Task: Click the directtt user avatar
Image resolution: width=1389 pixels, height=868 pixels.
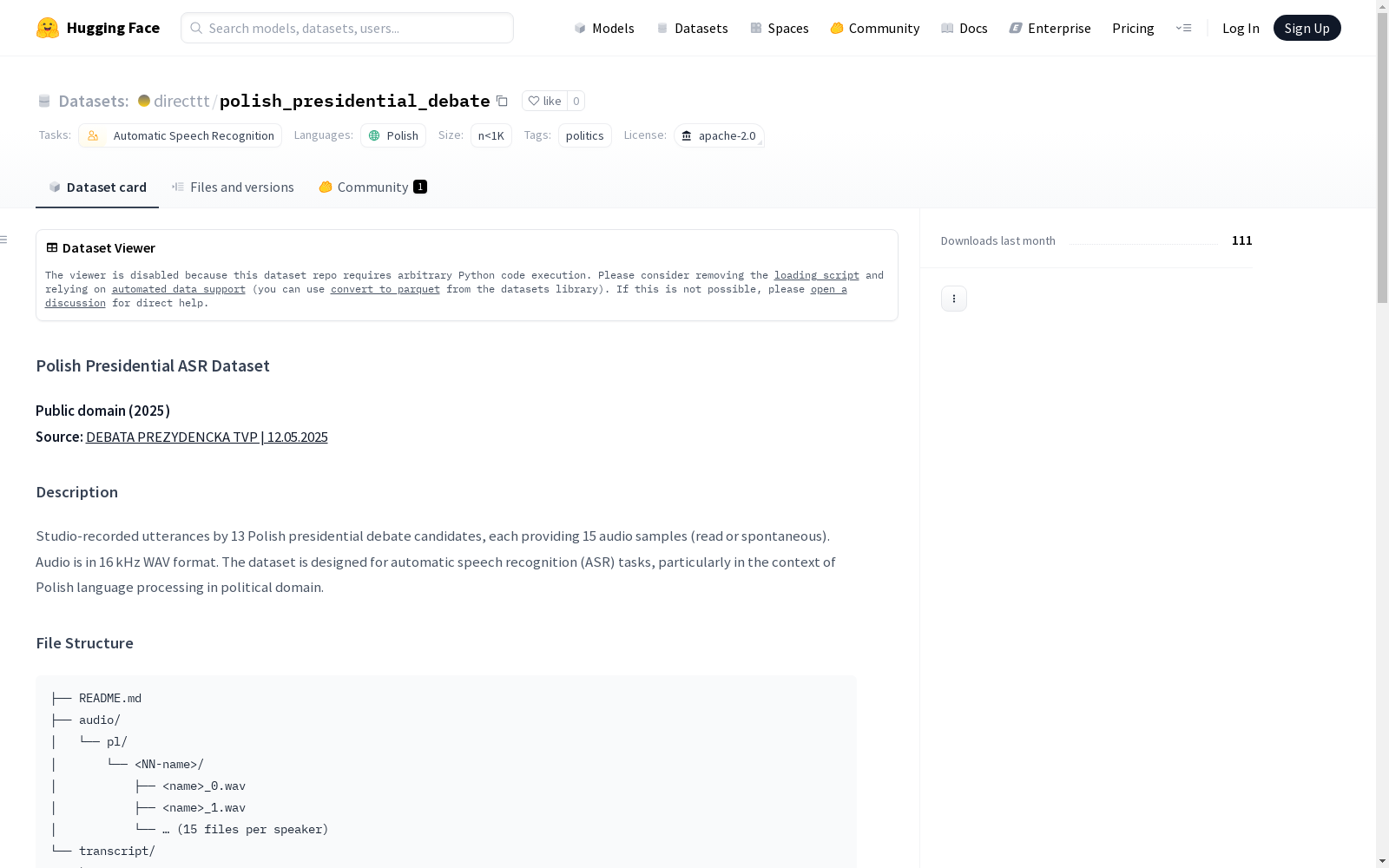Action: pos(144,101)
